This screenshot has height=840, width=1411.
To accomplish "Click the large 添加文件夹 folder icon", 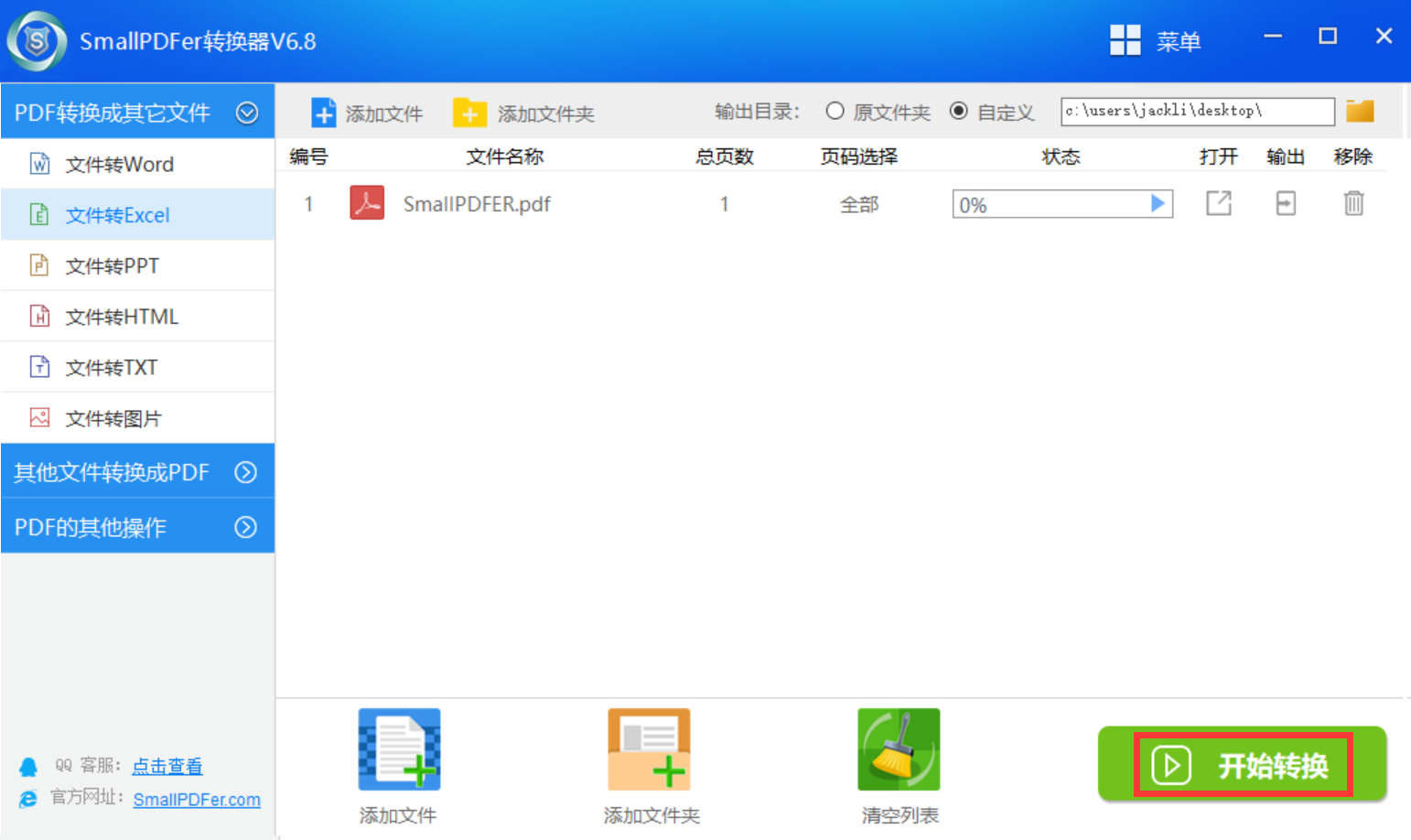I will point(649,748).
